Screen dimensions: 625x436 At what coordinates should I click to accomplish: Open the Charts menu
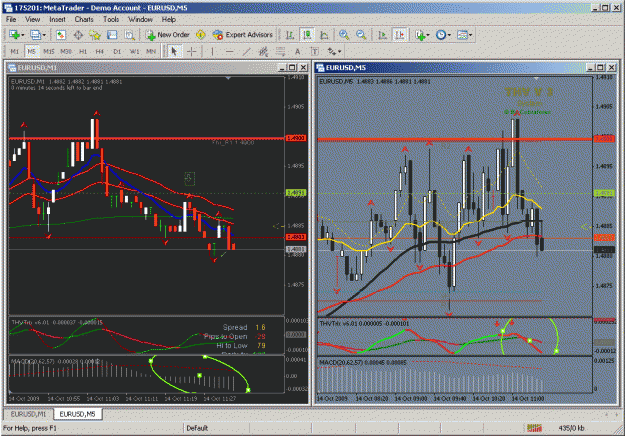tap(84, 19)
